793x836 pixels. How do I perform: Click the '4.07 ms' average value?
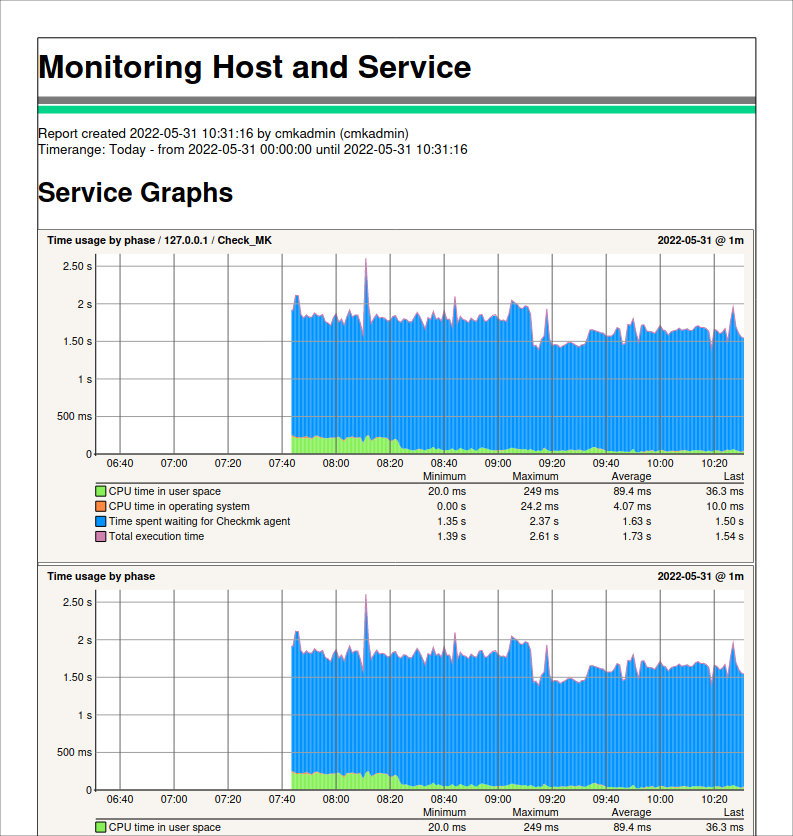[x=632, y=506]
